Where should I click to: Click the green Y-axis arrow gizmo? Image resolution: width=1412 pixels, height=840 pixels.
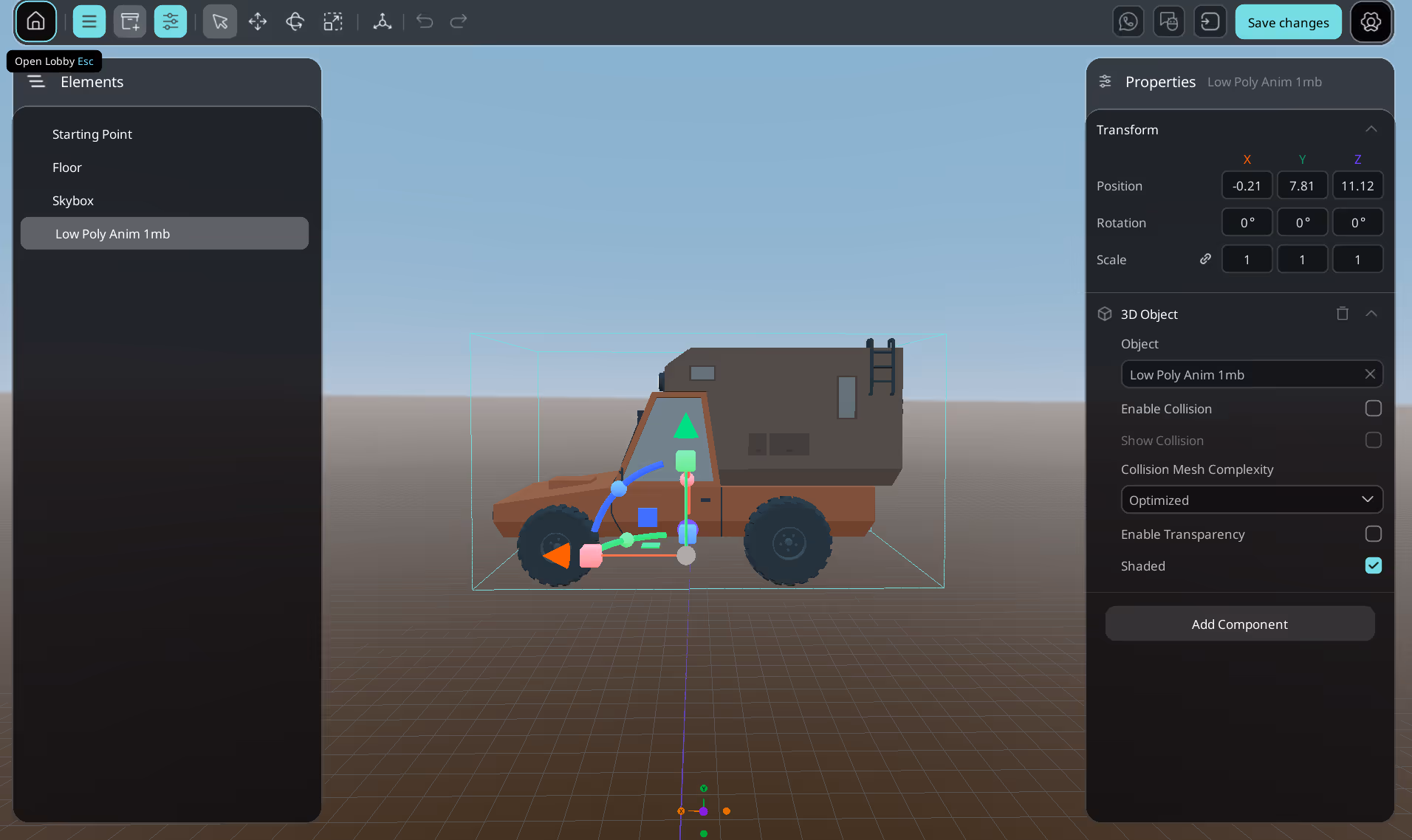point(686,426)
